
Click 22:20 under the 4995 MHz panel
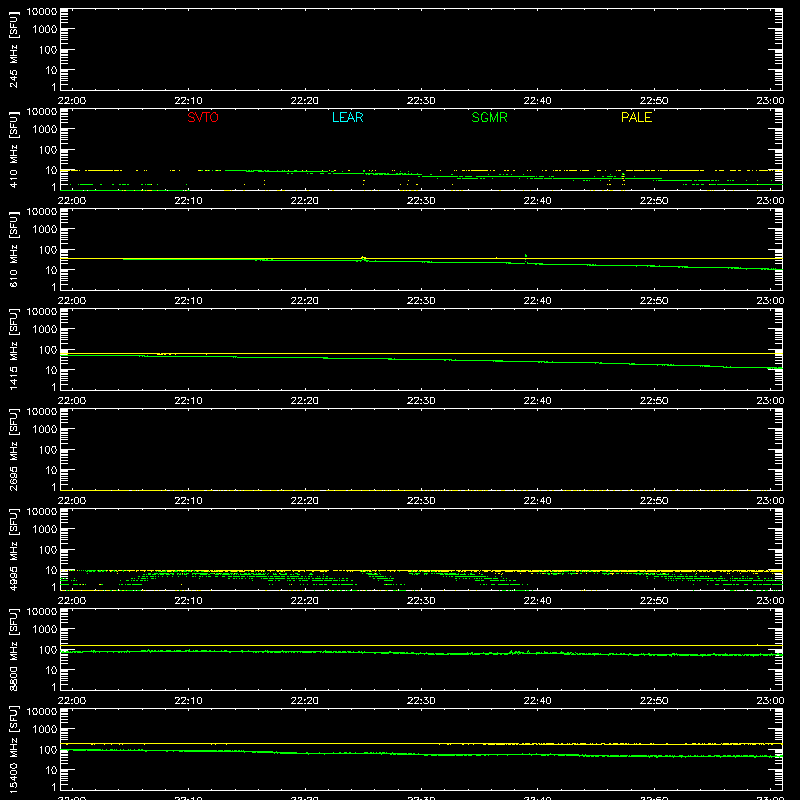click(x=305, y=601)
